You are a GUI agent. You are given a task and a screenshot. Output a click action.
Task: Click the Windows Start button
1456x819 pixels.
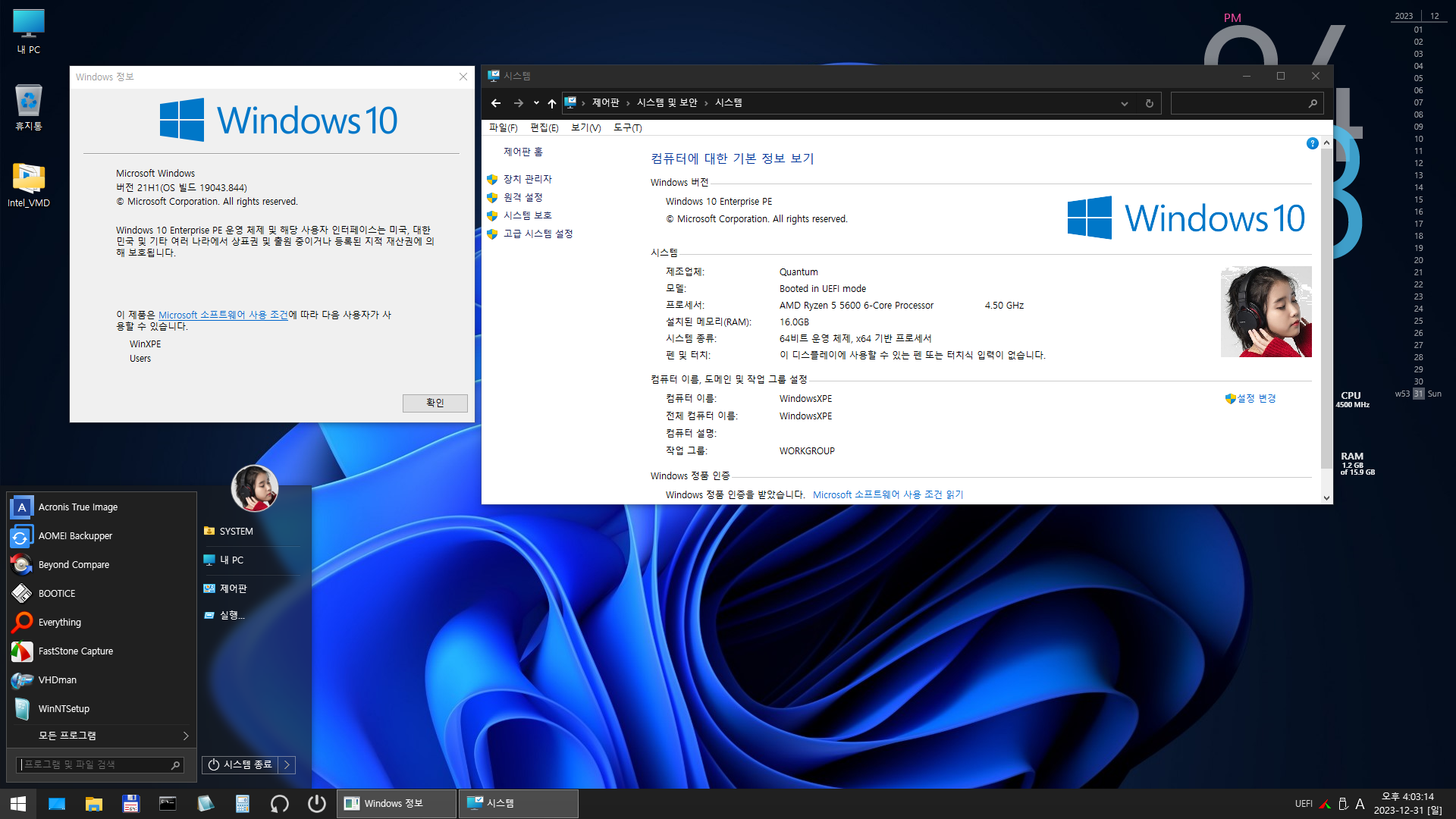(x=18, y=804)
